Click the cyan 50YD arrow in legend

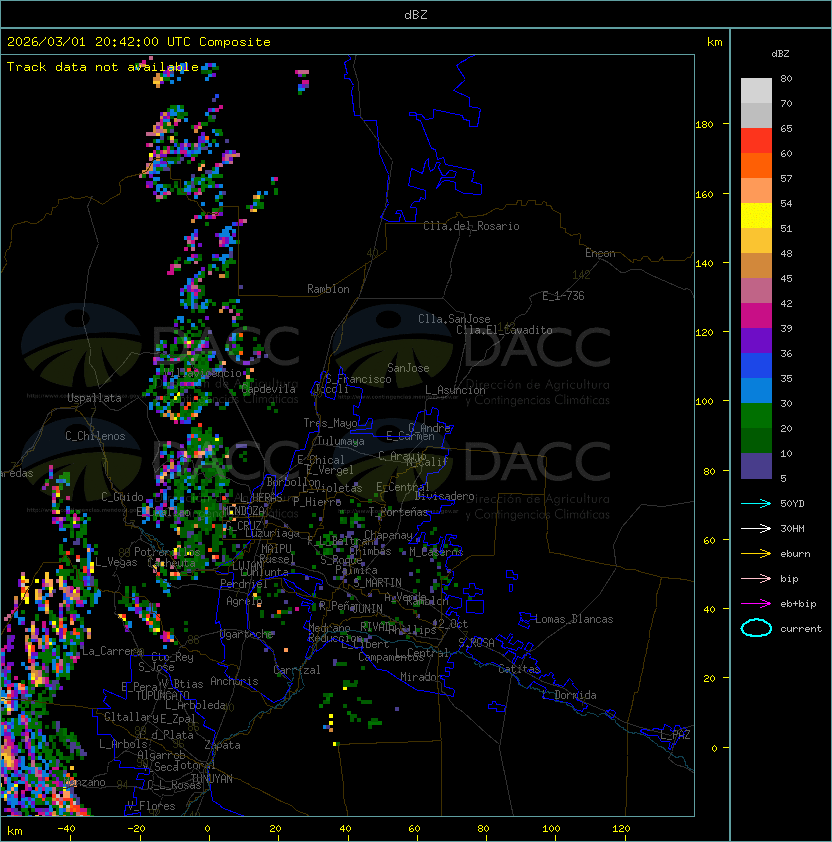[756, 503]
